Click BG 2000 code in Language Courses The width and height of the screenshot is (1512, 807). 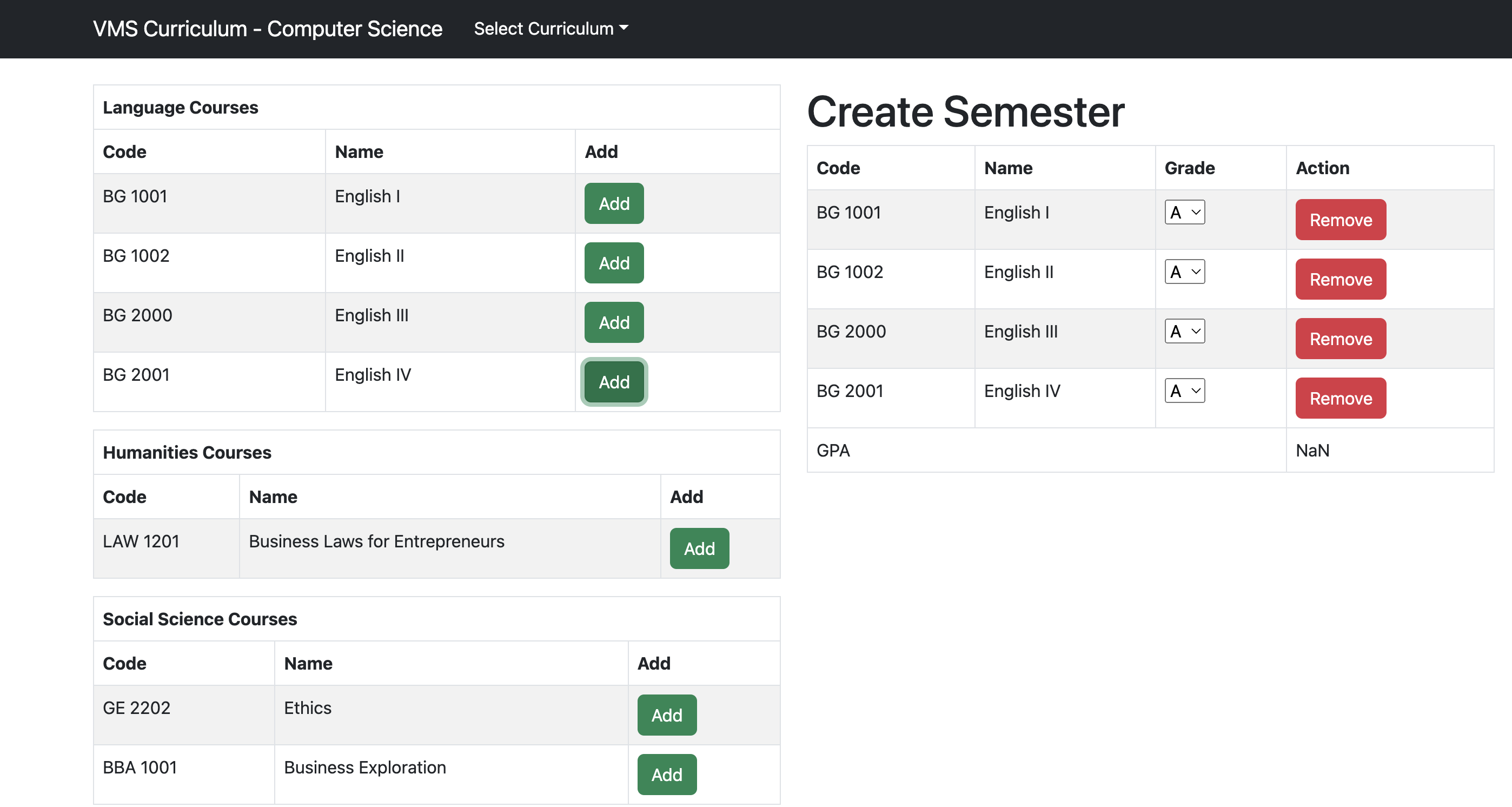[137, 315]
